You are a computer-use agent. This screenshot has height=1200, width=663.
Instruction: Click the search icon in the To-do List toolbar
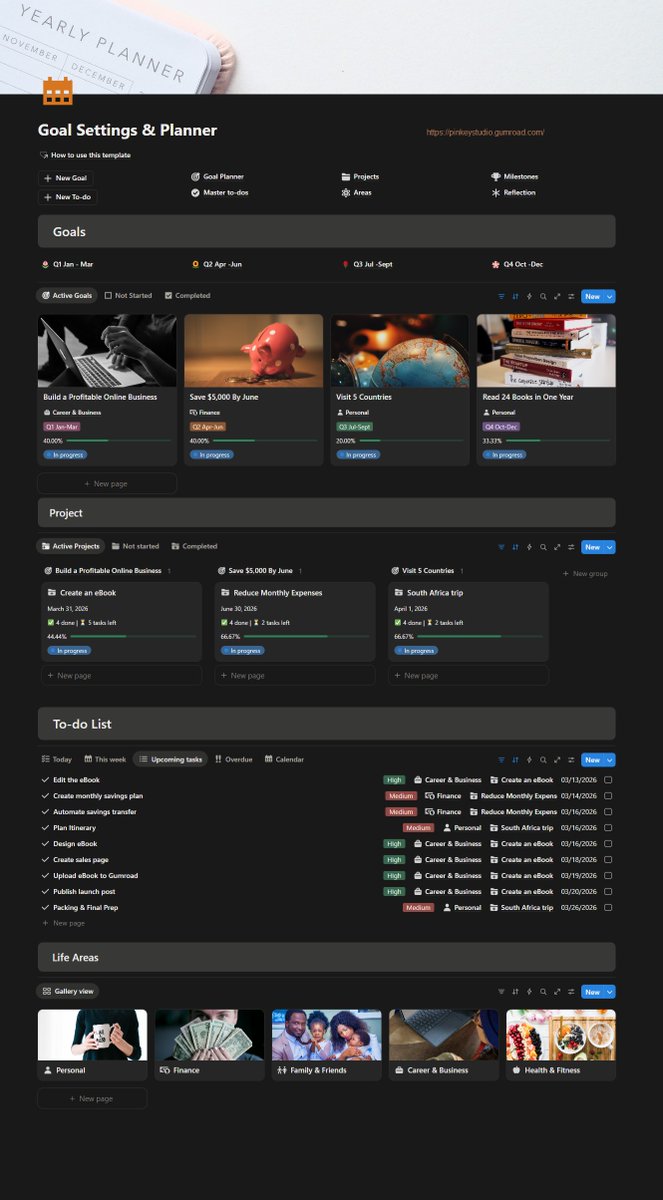(x=543, y=760)
